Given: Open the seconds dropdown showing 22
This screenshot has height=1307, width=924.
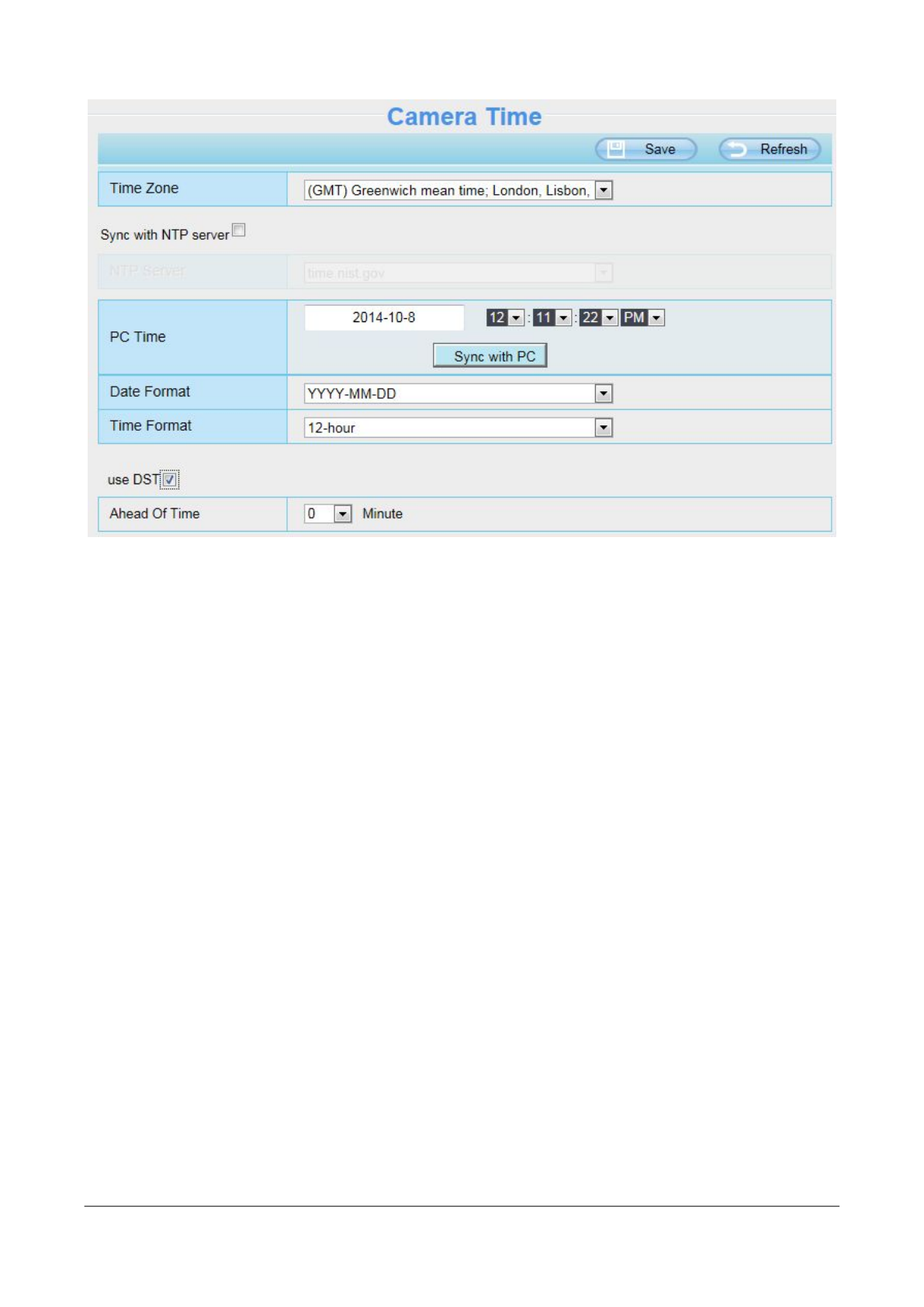Looking at the screenshot, I should pyautogui.click(x=599, y=317).
